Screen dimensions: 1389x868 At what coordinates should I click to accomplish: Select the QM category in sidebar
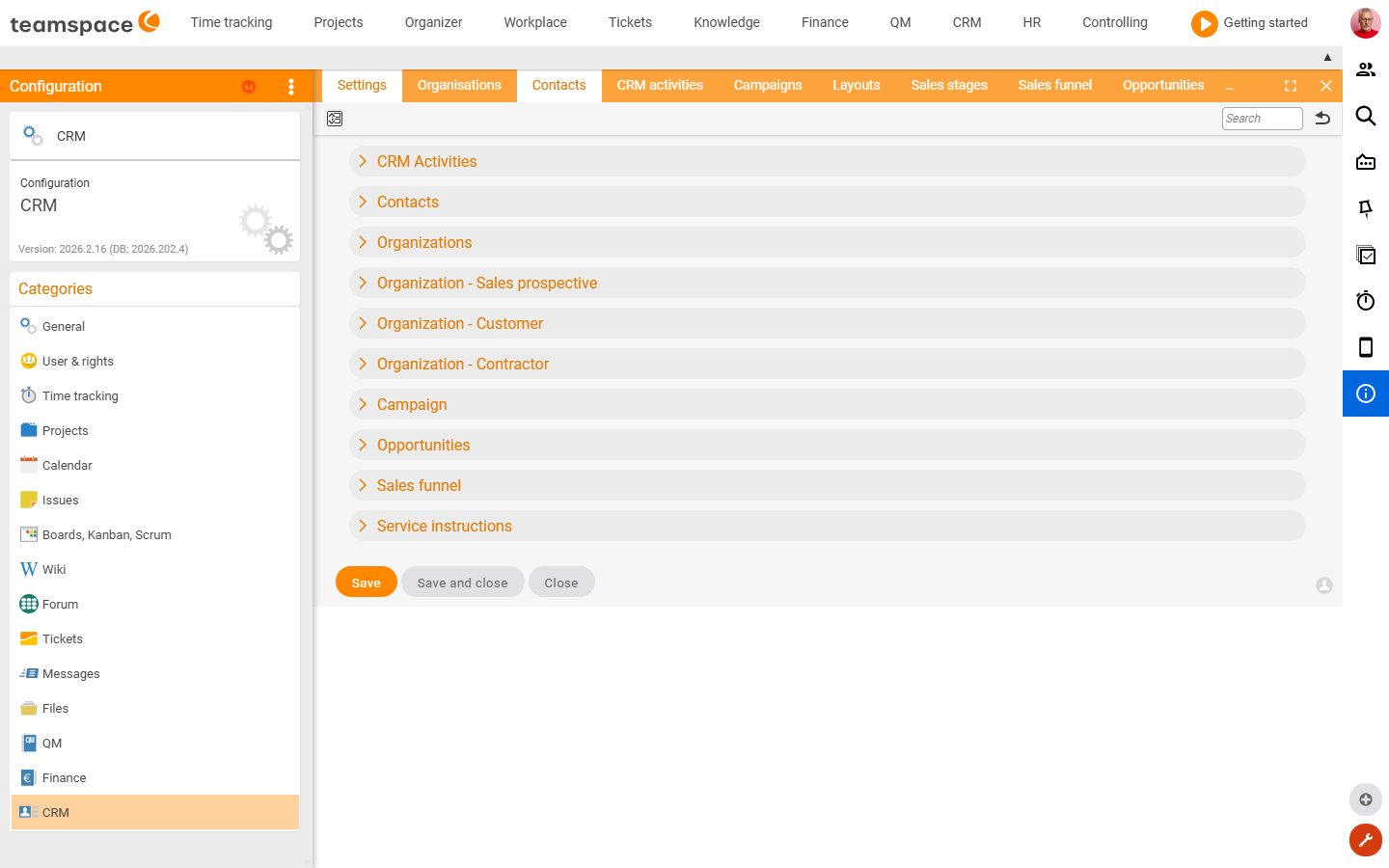155,743
